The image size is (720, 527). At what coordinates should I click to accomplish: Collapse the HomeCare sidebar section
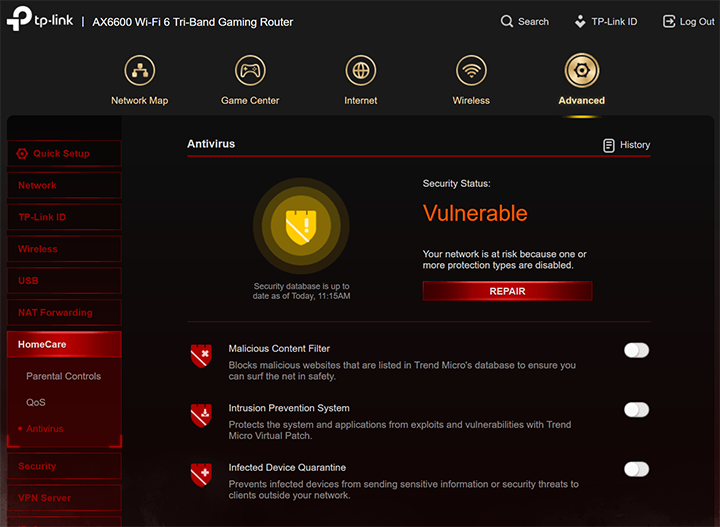point(64,345)
